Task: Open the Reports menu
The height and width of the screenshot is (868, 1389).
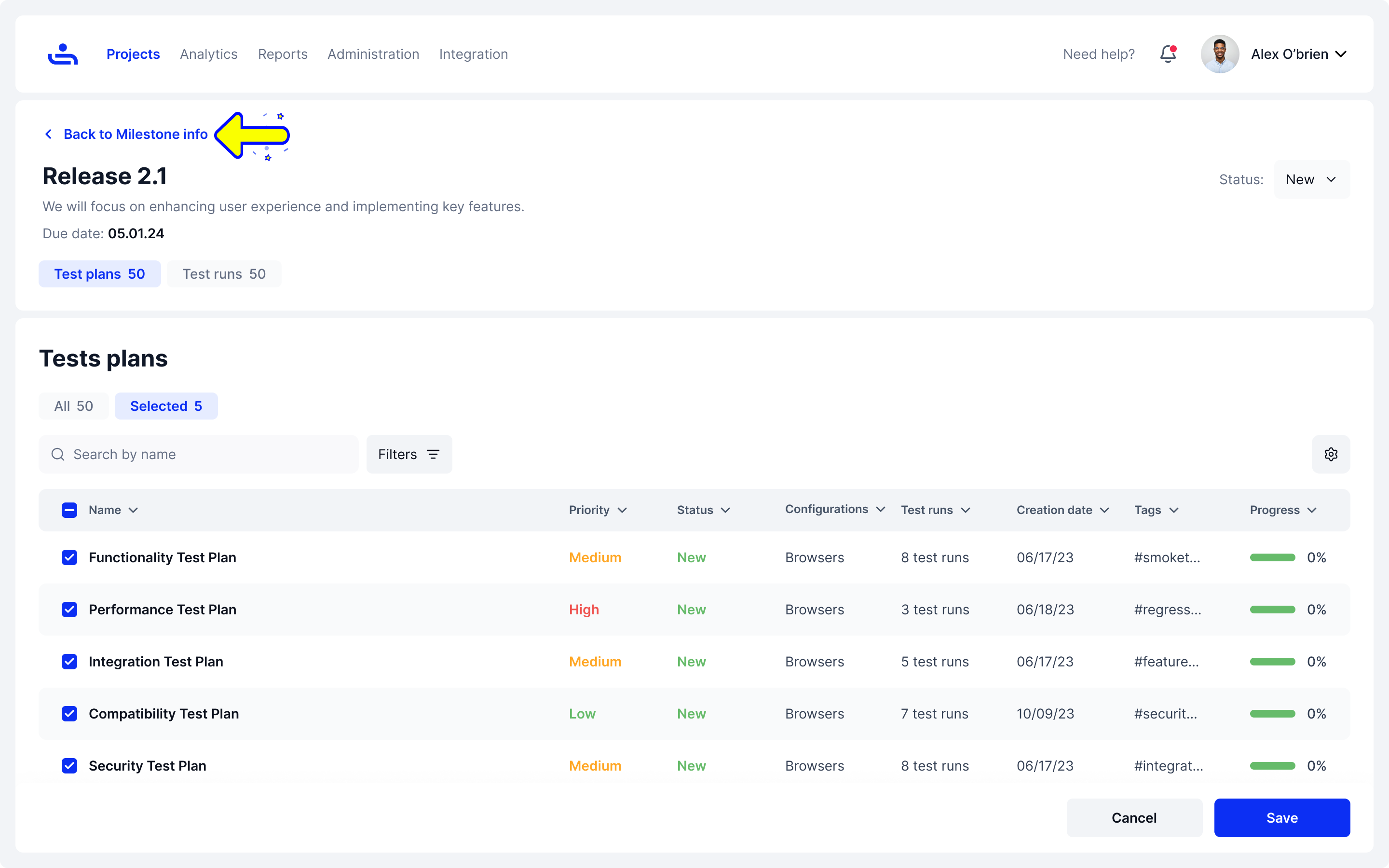Action: coord(283,54)
